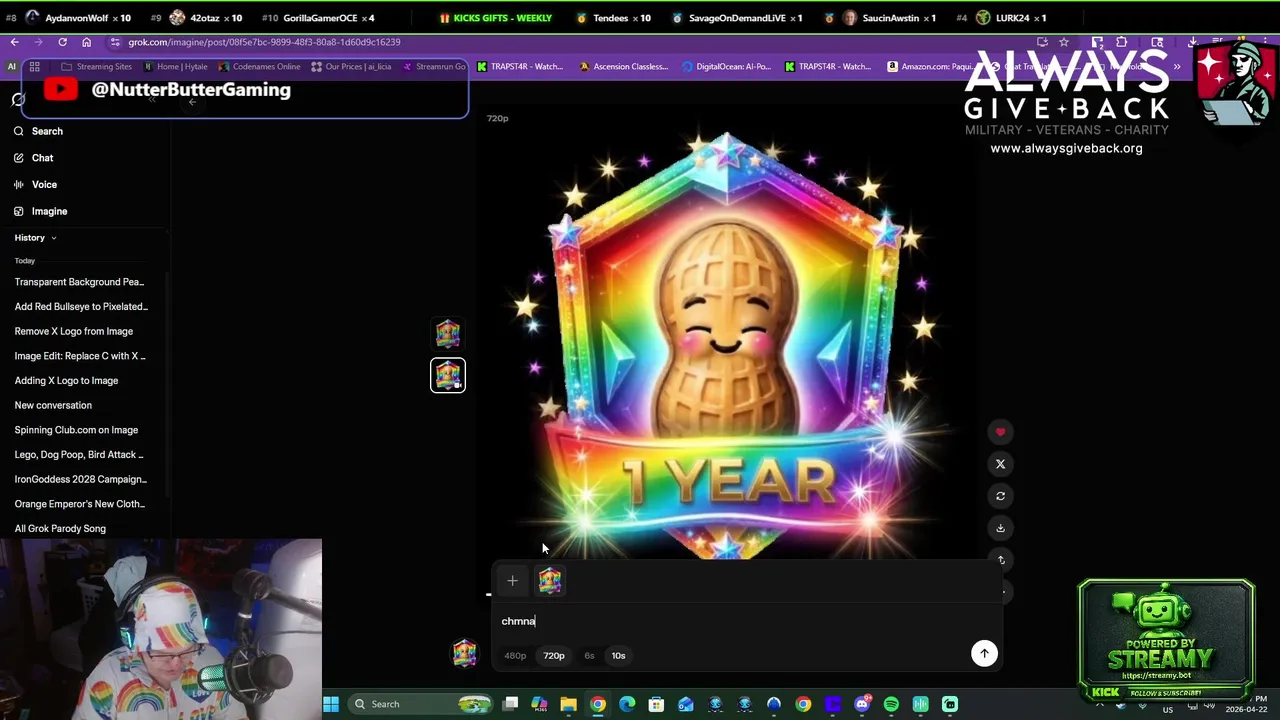Open Streaming Sites bookmark folder
Screen dimensions: 1280x720
pos(96,67)
